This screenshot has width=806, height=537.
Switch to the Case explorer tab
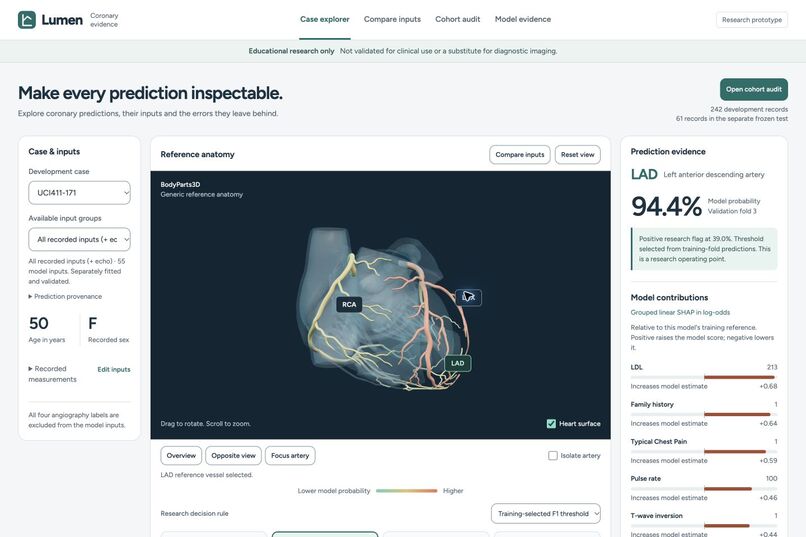click(x=324, y=20)
